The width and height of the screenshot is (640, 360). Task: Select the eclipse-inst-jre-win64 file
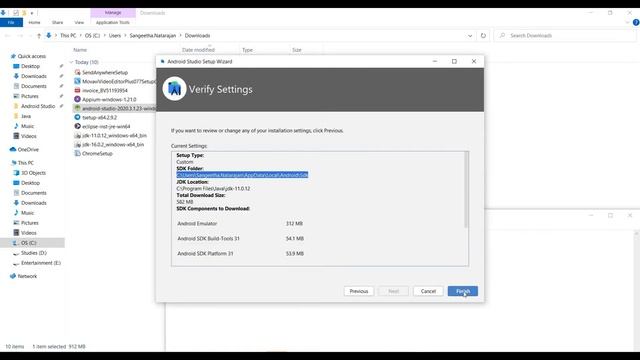106,126
